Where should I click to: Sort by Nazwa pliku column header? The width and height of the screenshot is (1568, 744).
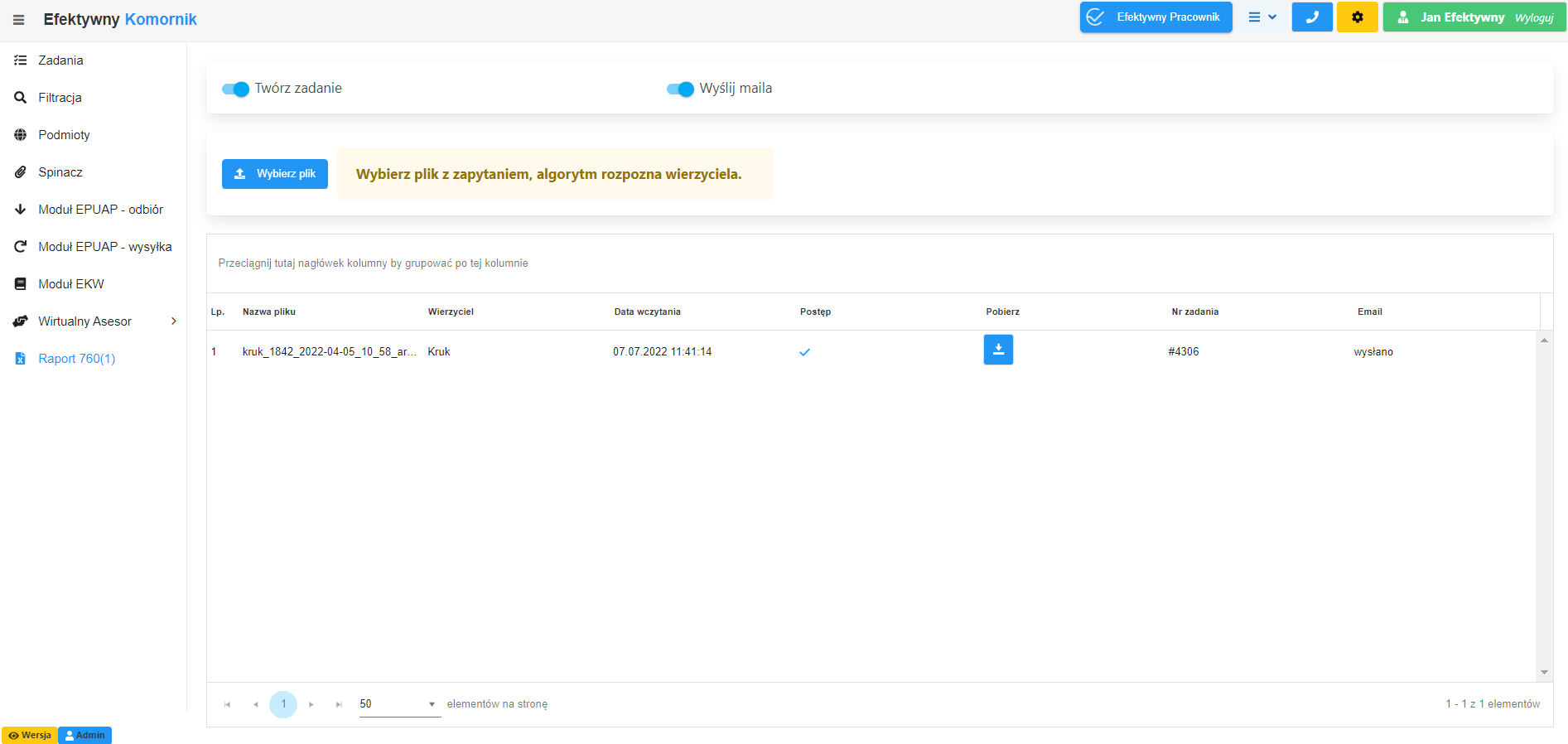pyautogui.click(x=269, y=312)
